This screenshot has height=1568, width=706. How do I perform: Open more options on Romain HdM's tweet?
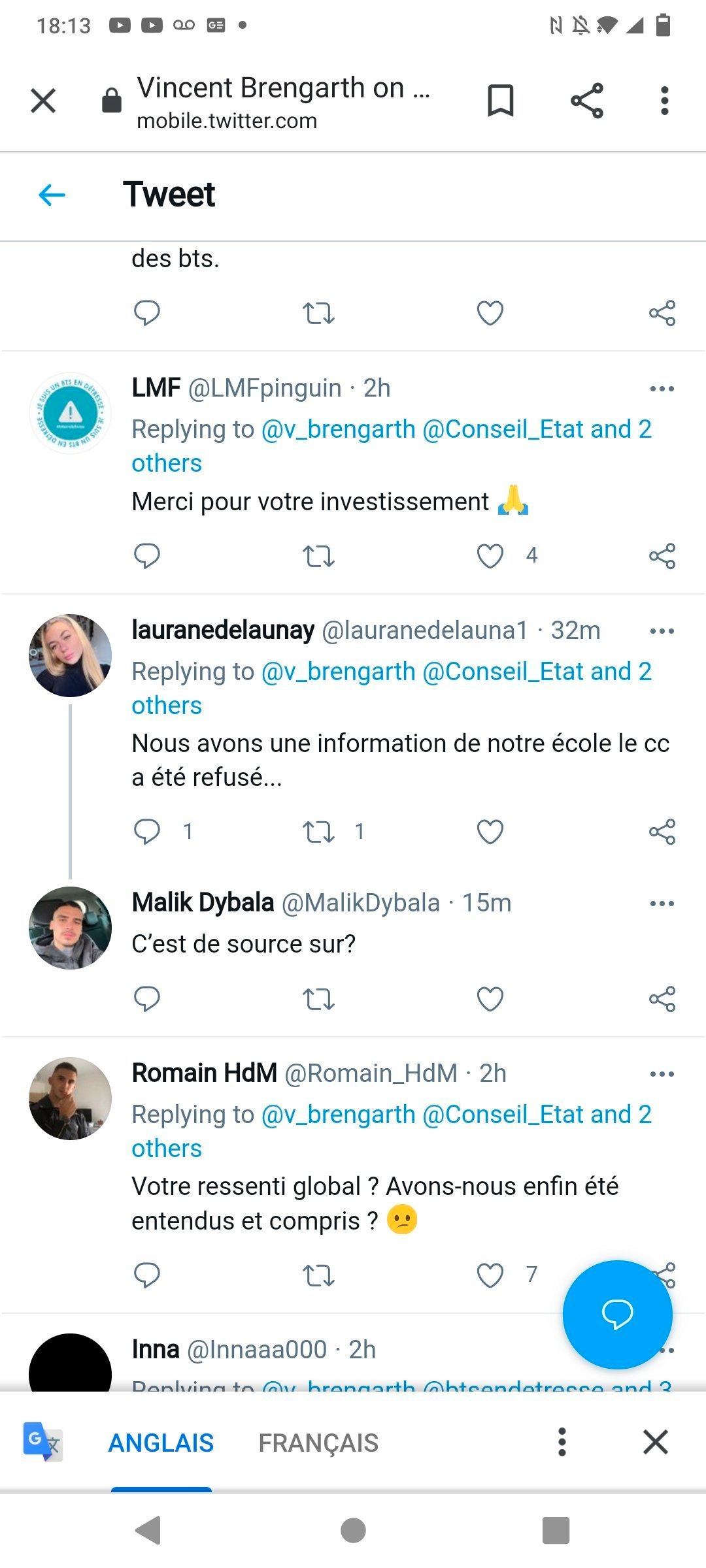(x=662, y=1074)
